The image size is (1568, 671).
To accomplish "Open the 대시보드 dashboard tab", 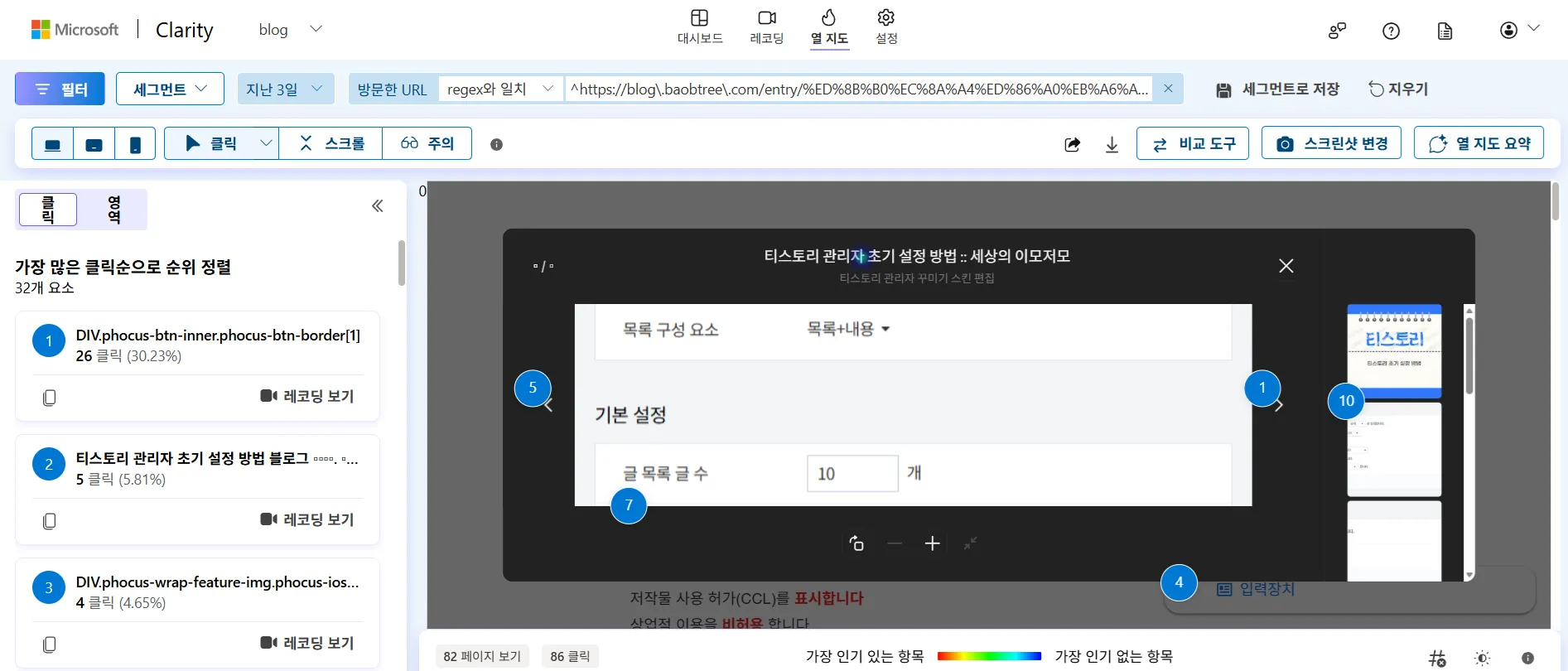I will click(x=700, y=27).
